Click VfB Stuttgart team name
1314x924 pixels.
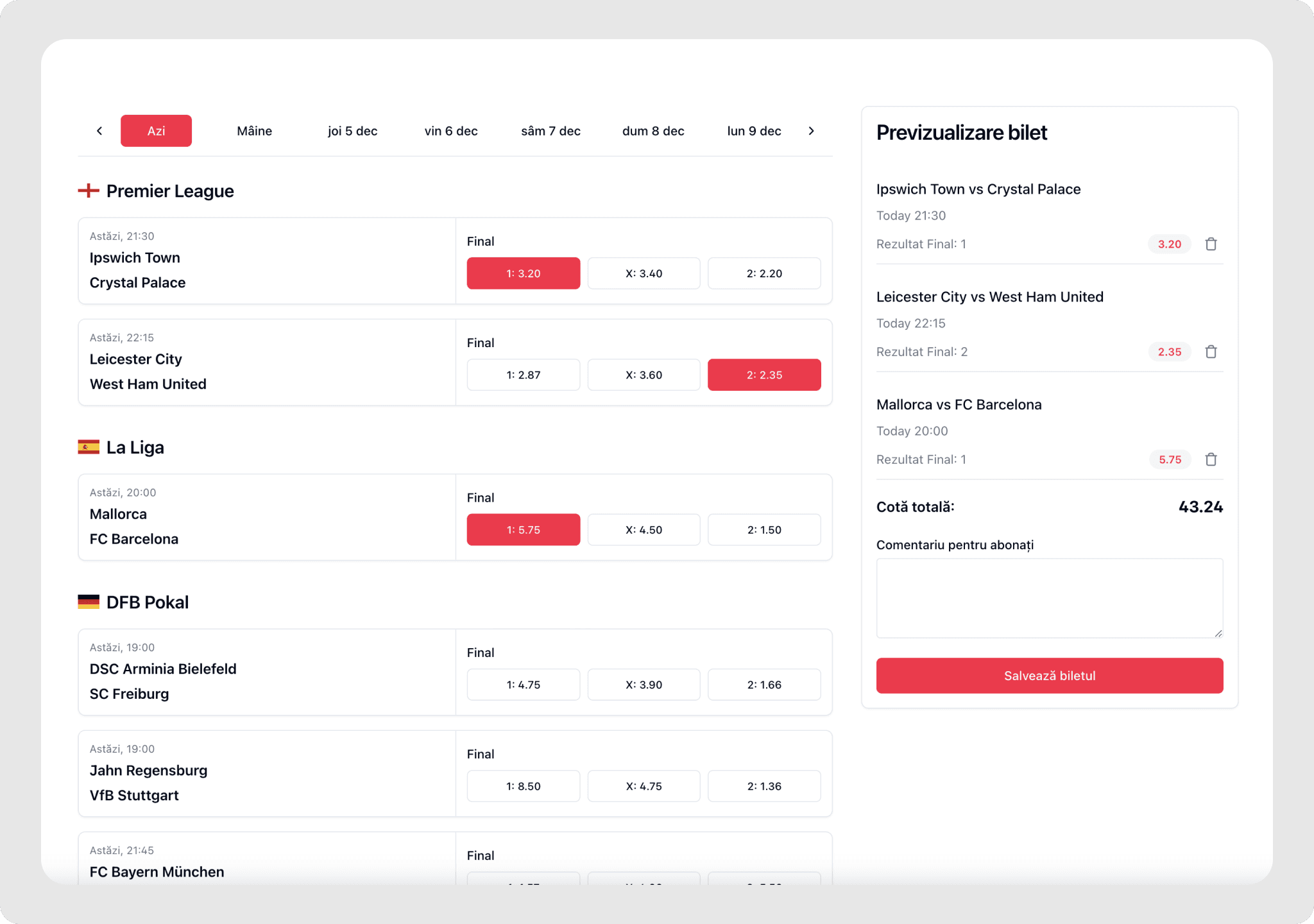[x=134, y=795]
